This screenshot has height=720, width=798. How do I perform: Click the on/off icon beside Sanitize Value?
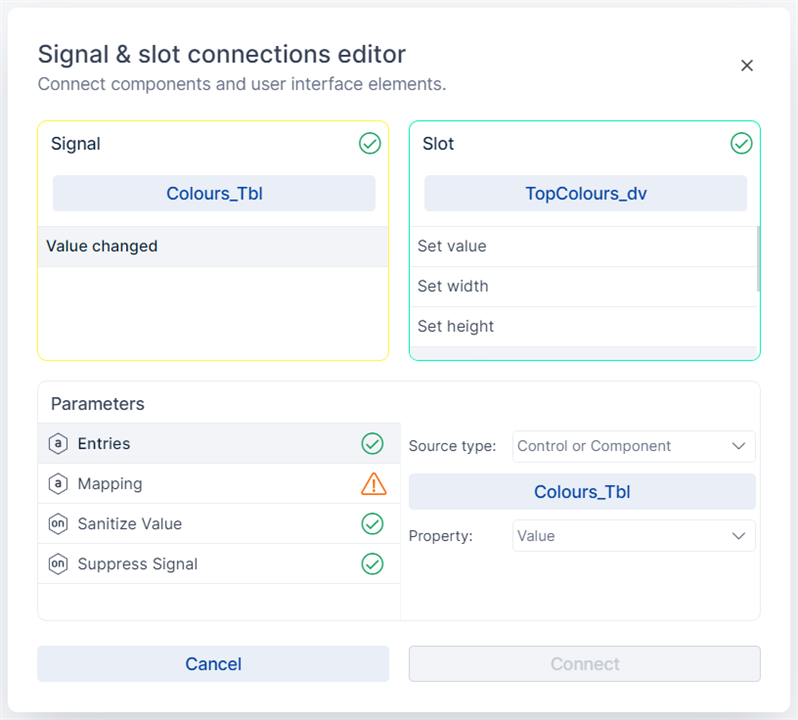click(x=58, y=524)
